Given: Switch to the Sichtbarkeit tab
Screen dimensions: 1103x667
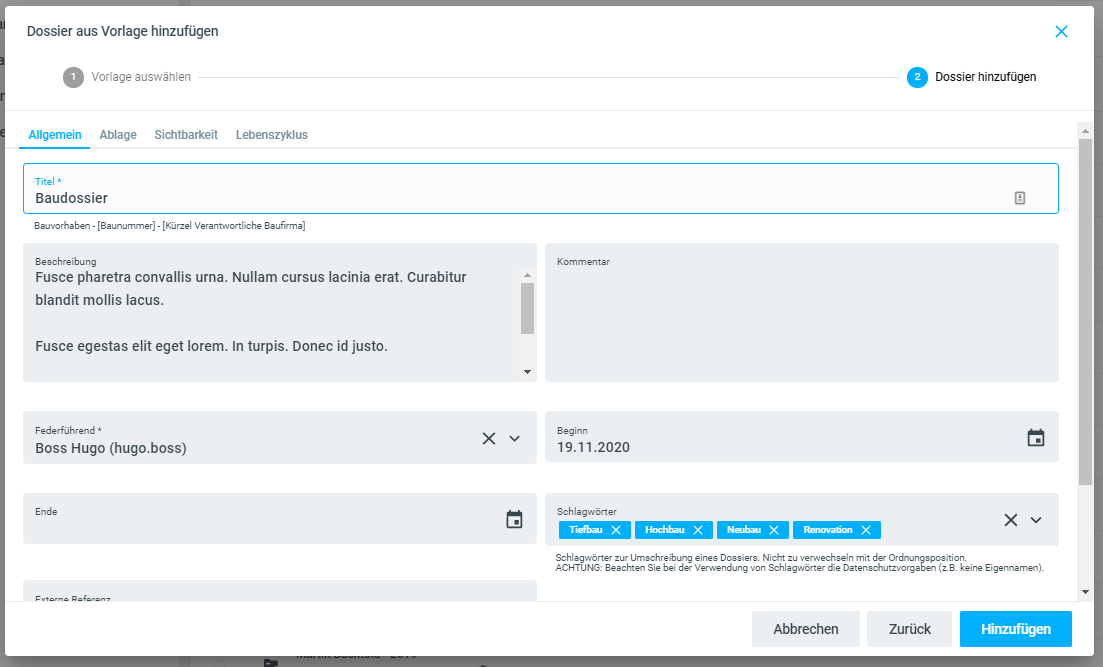Looking at the screenshot, I should click(186, 135).
